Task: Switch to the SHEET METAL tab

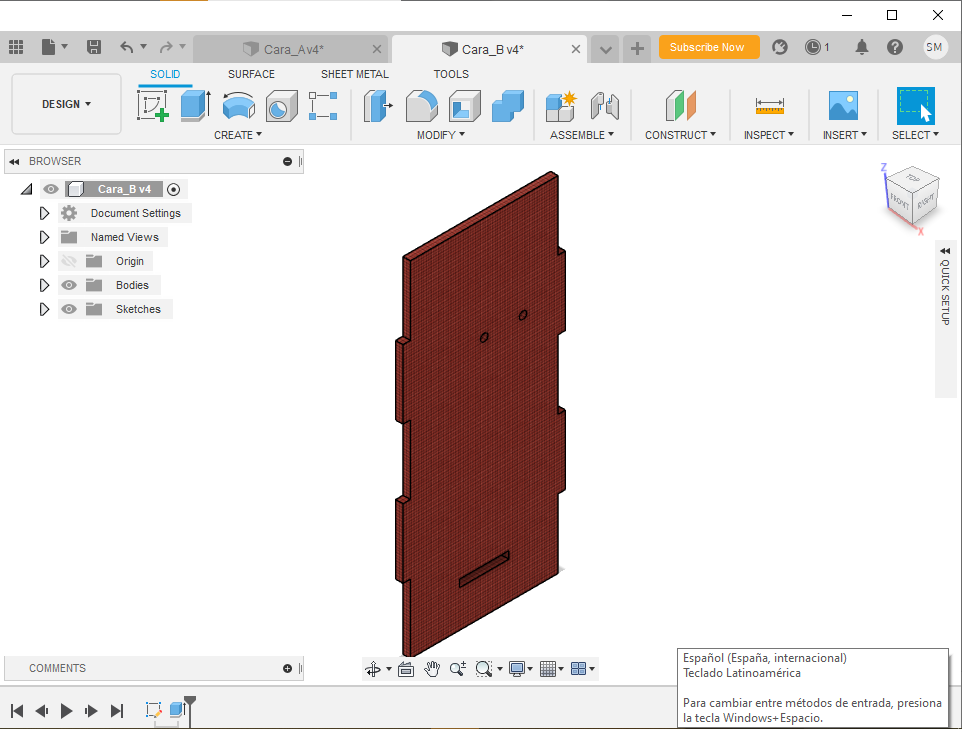Action: (355, 74)
